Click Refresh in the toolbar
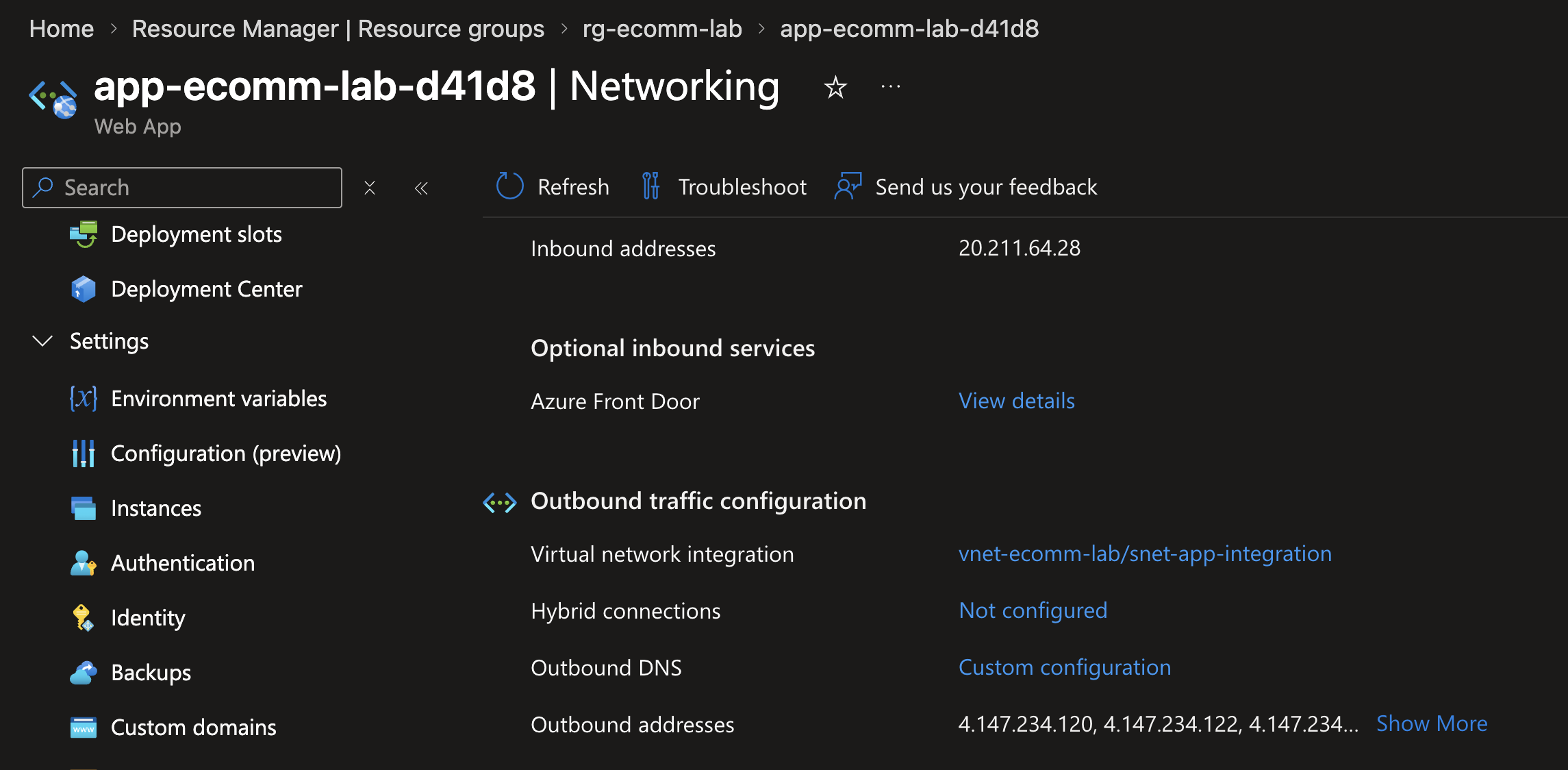This screenshot has height=770, width=1568. pyautogui.click(x=553, y=187)
